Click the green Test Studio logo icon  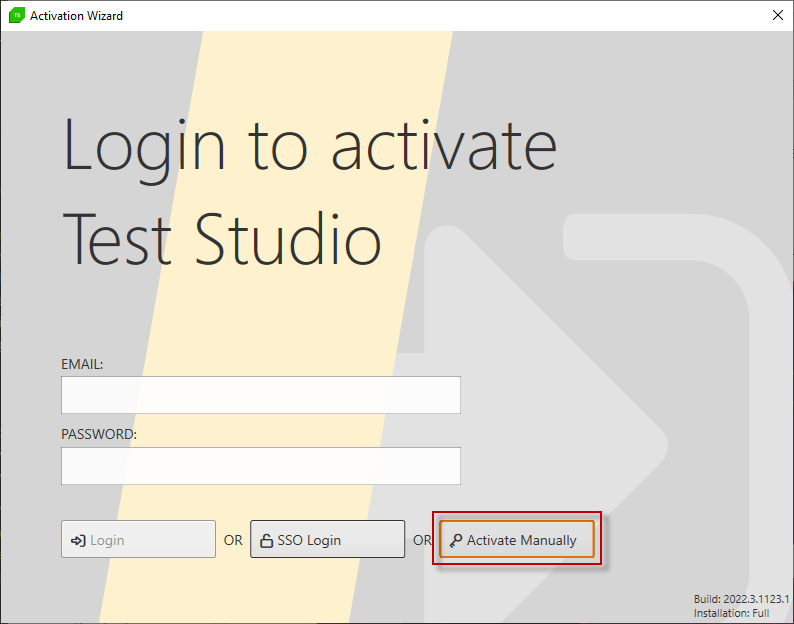click(17, 15)
